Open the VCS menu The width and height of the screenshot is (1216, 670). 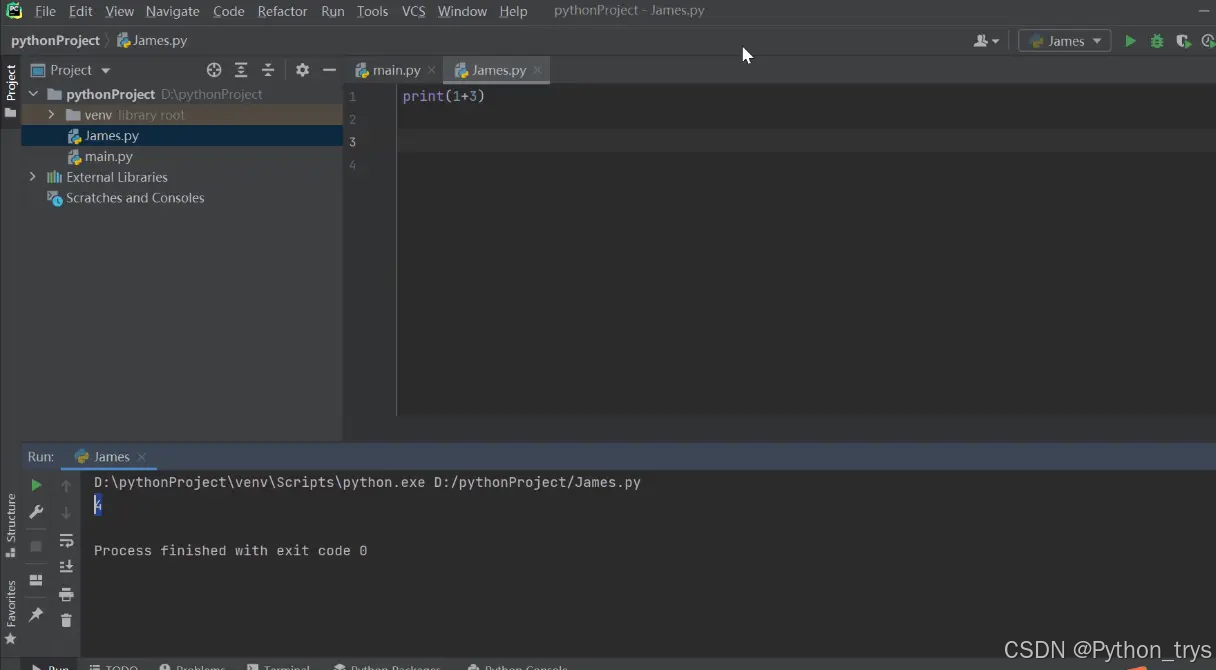[413, 11]
